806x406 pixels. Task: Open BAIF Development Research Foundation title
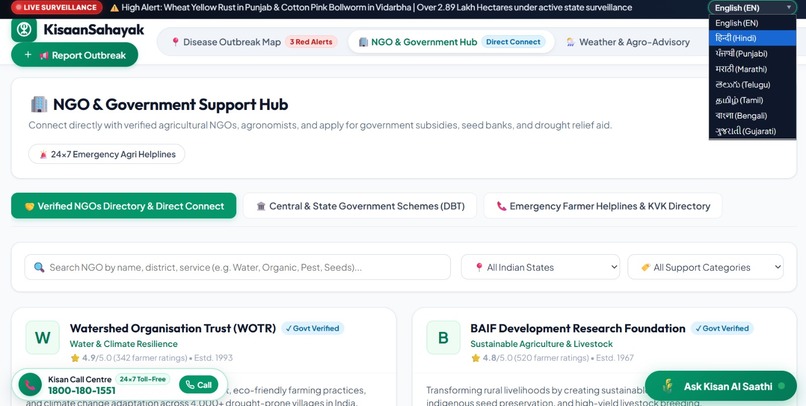coord(578,328)
